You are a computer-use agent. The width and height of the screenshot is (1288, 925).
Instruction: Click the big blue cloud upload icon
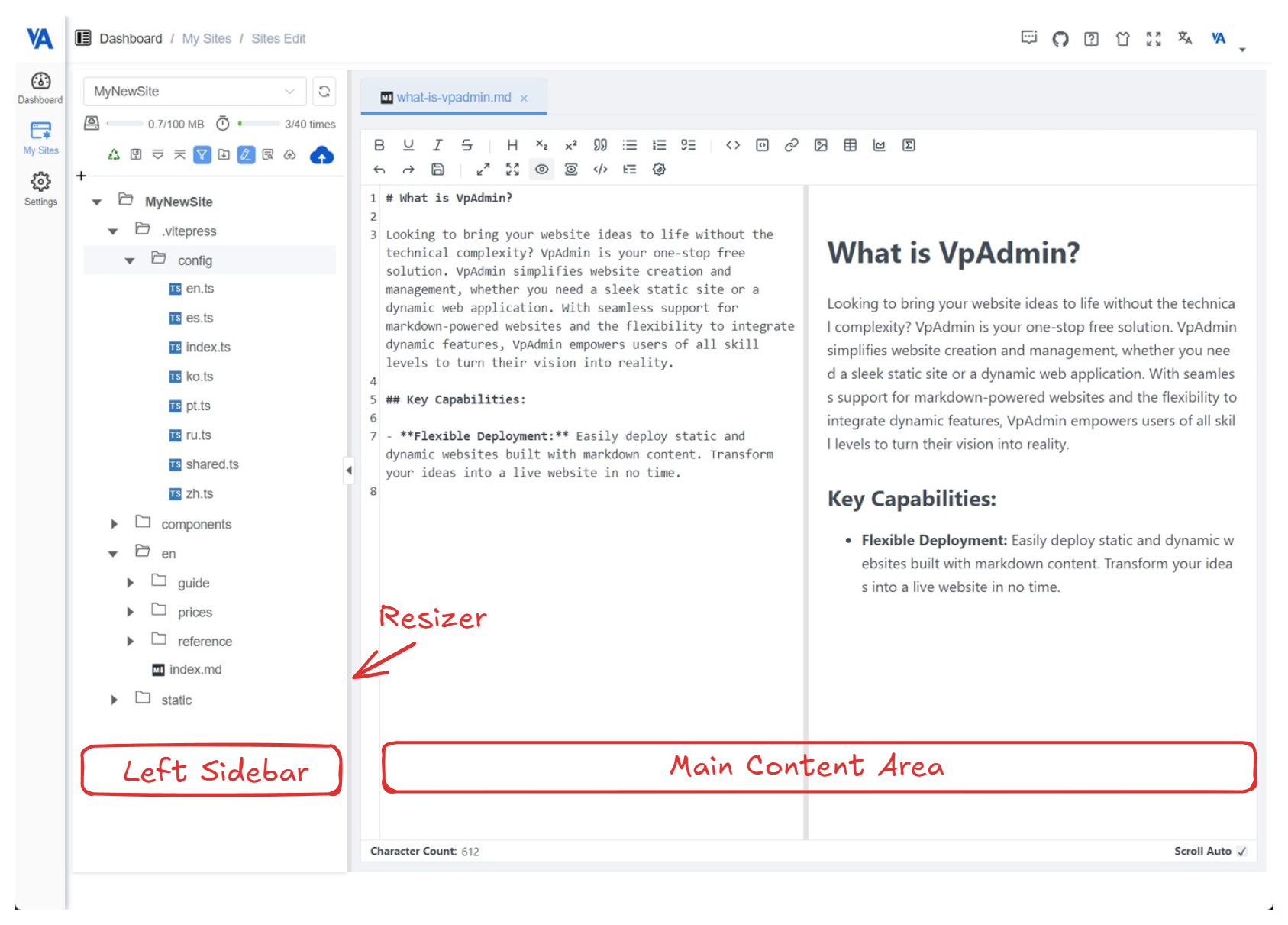point(321,156)
